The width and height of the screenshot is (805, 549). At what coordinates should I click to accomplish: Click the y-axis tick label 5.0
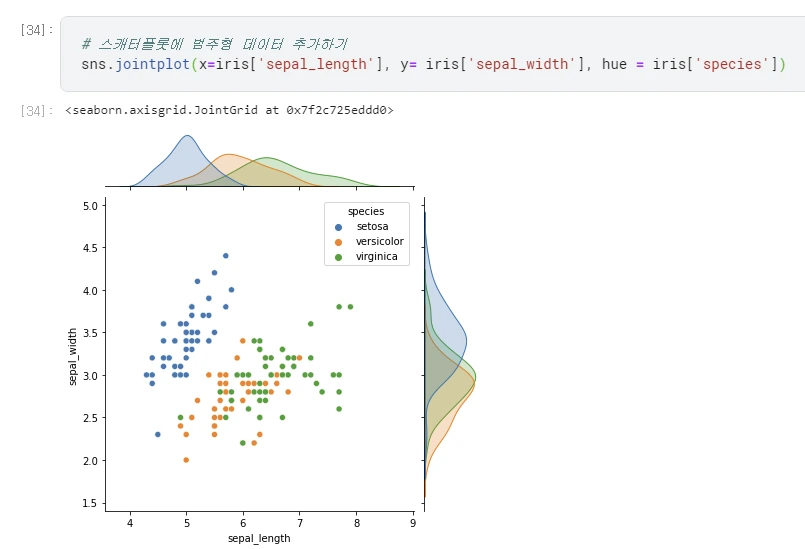coord(90,206)
